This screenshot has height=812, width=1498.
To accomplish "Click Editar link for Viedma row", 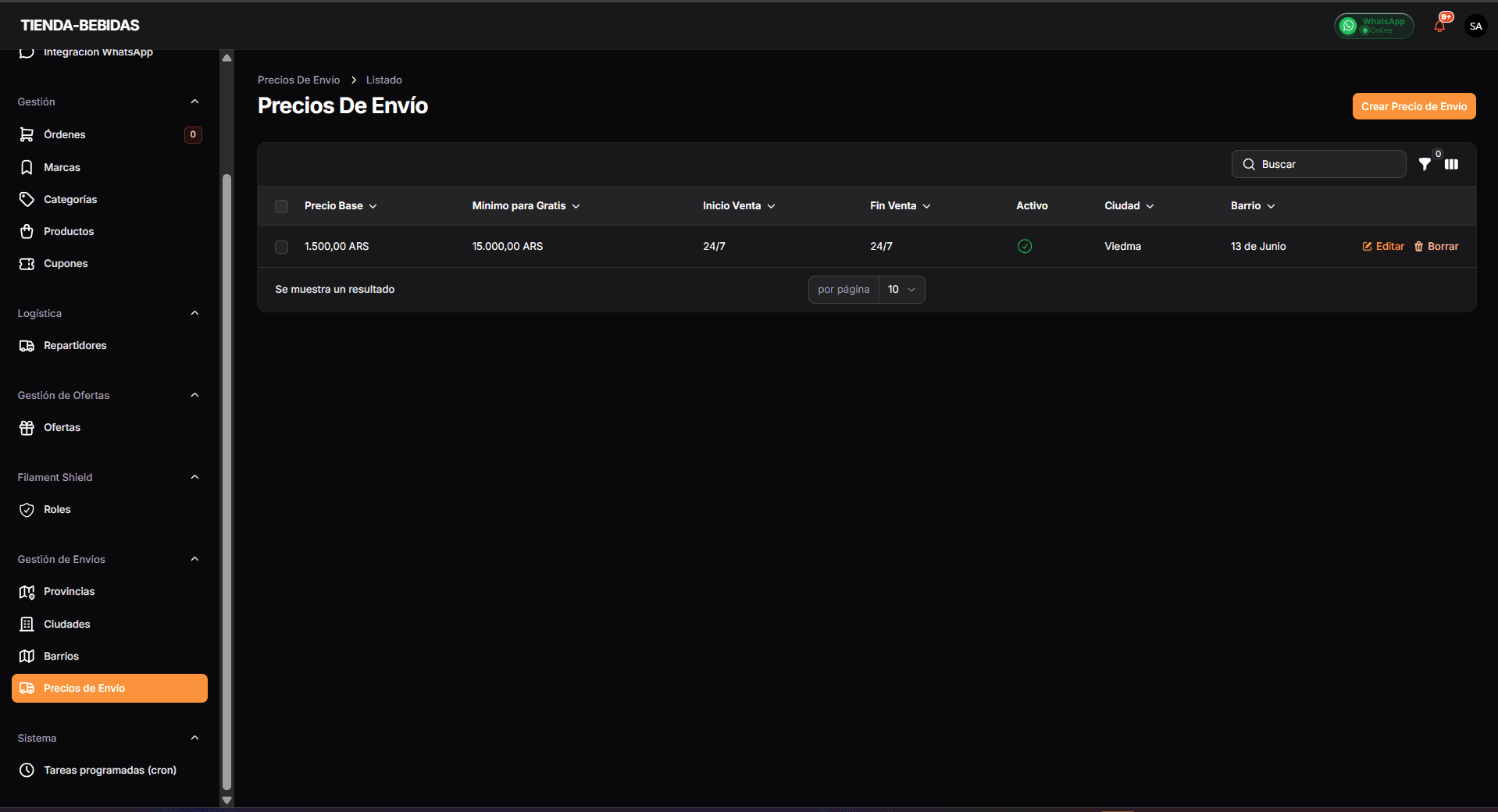I will coord(1383,247).
